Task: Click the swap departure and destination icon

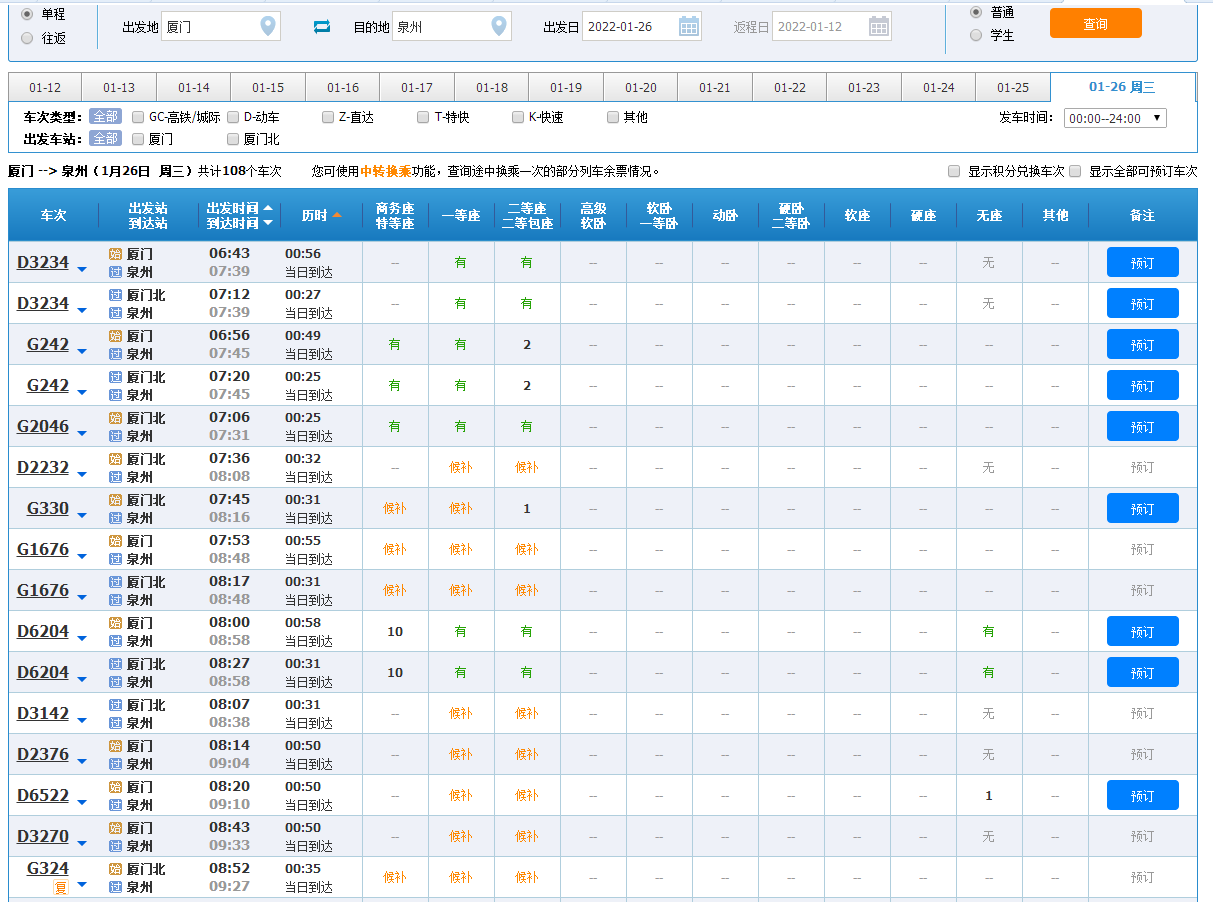Action: tap(321, 27)
